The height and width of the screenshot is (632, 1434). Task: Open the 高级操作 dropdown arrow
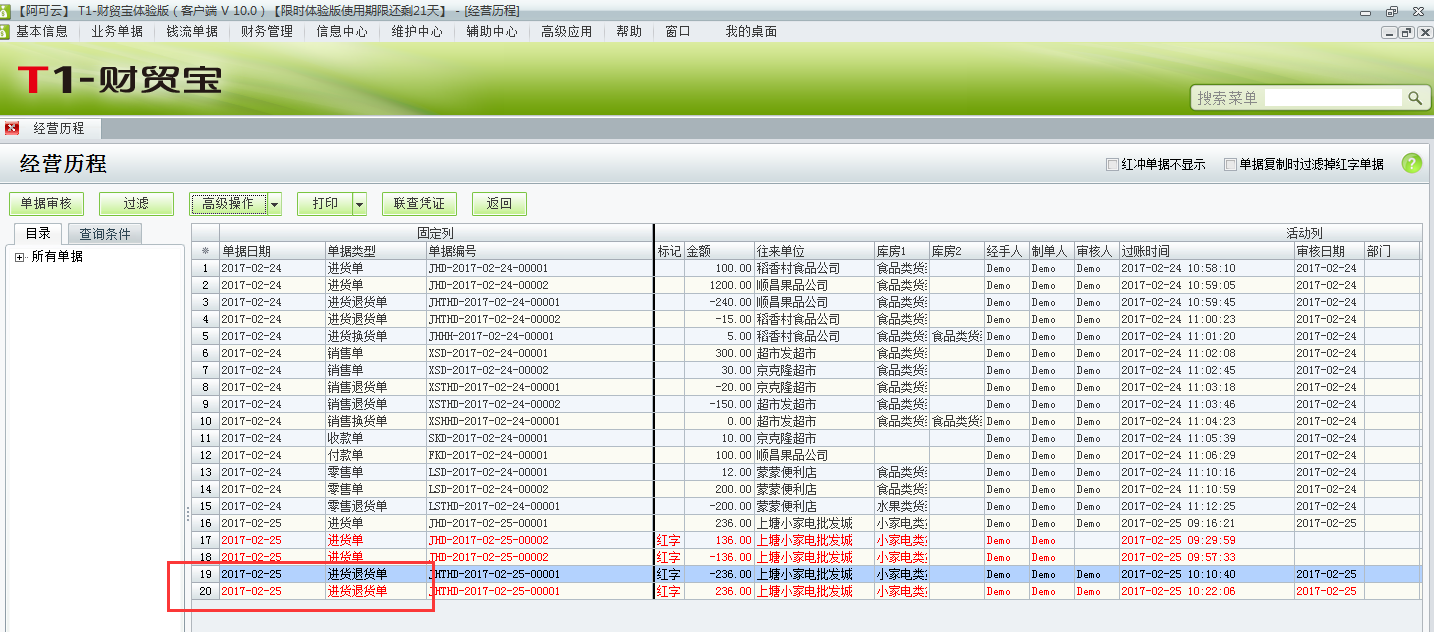coord(272,203)
